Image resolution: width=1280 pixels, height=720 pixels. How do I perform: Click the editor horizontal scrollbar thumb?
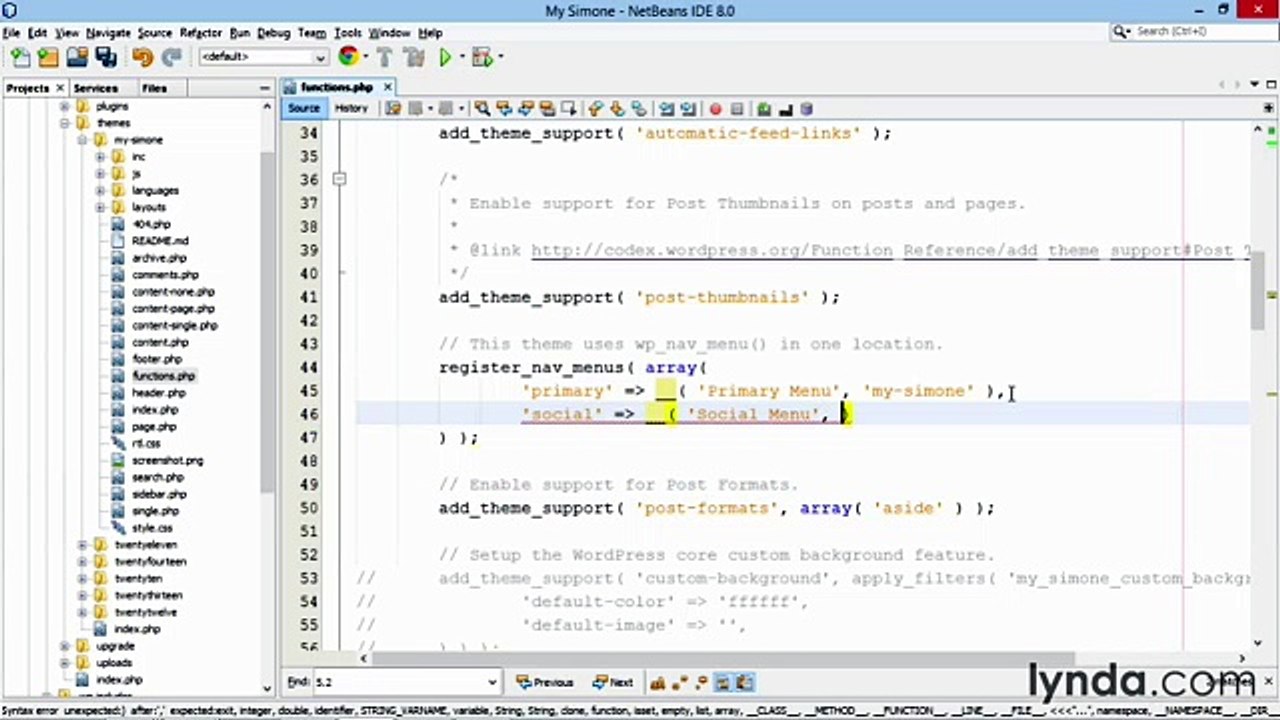pos(724,659)
